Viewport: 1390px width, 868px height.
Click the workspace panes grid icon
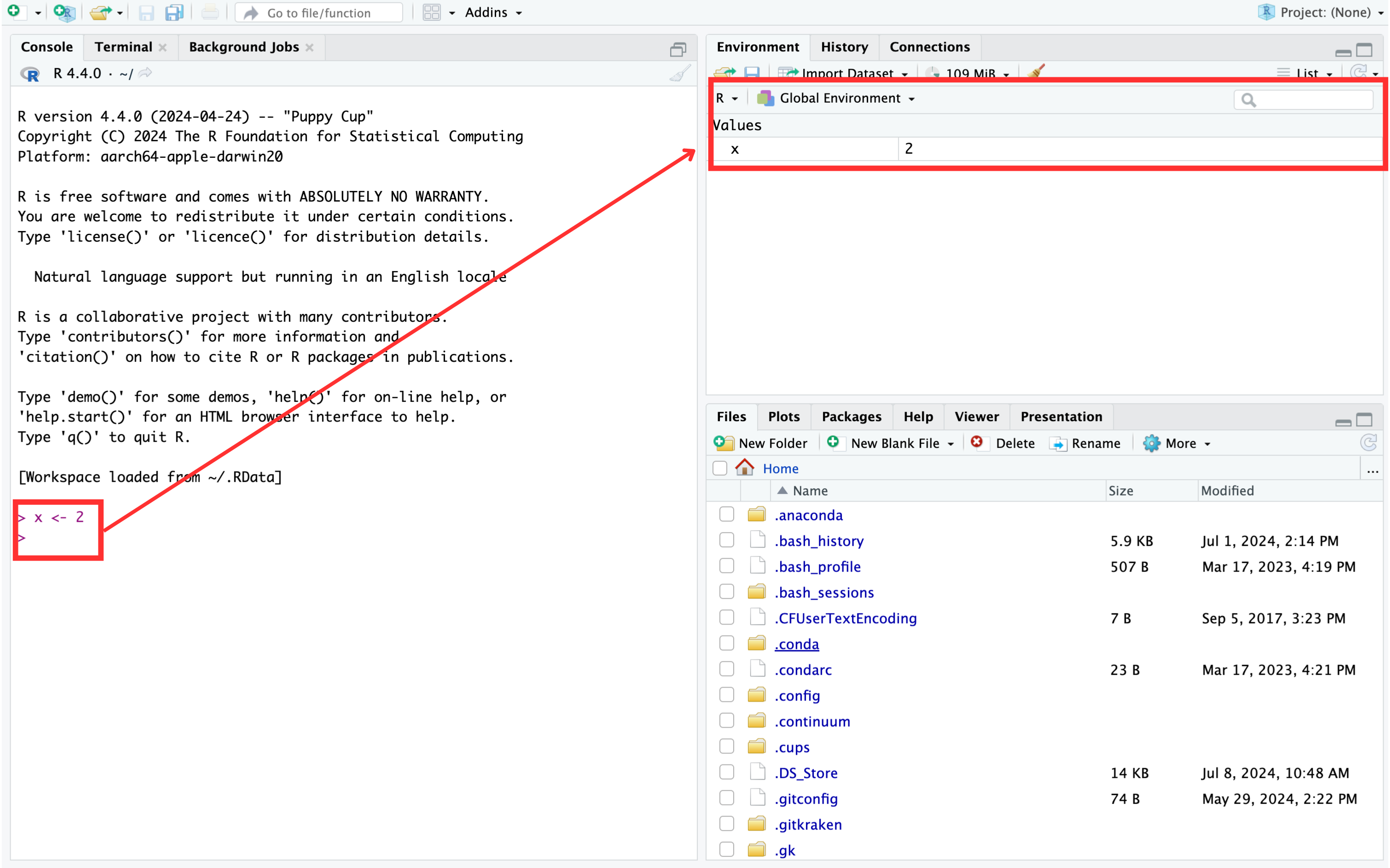(x=431, y=12)
